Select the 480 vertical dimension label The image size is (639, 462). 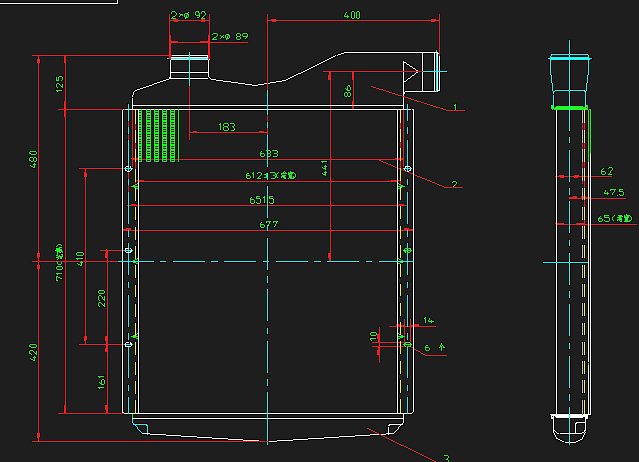[x=33, y=158]
